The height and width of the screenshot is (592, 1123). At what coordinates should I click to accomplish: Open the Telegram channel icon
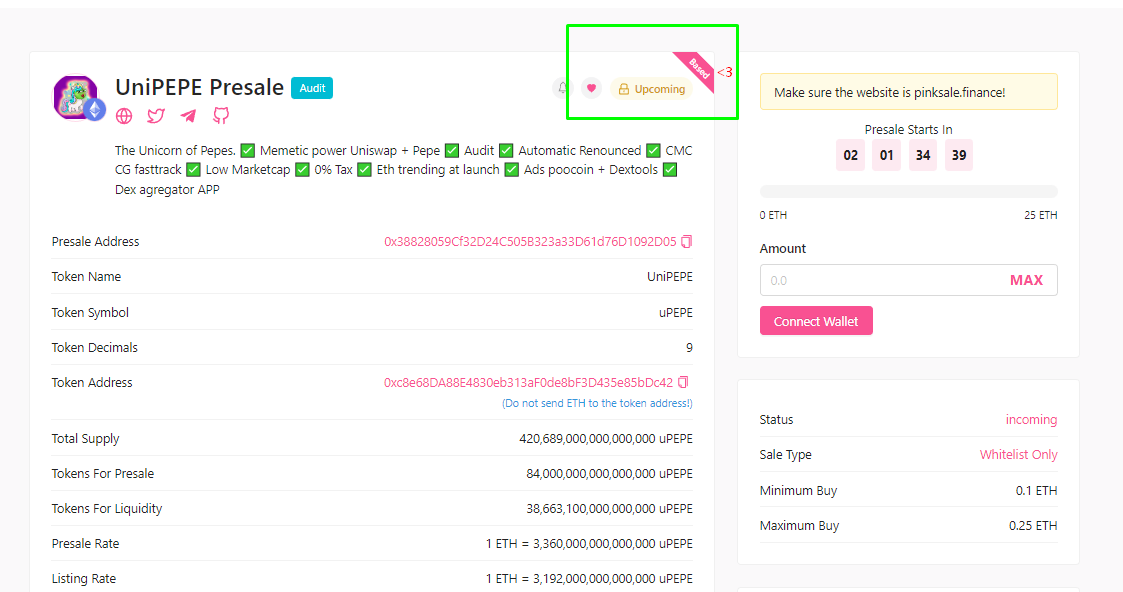[x=188, y=116]
